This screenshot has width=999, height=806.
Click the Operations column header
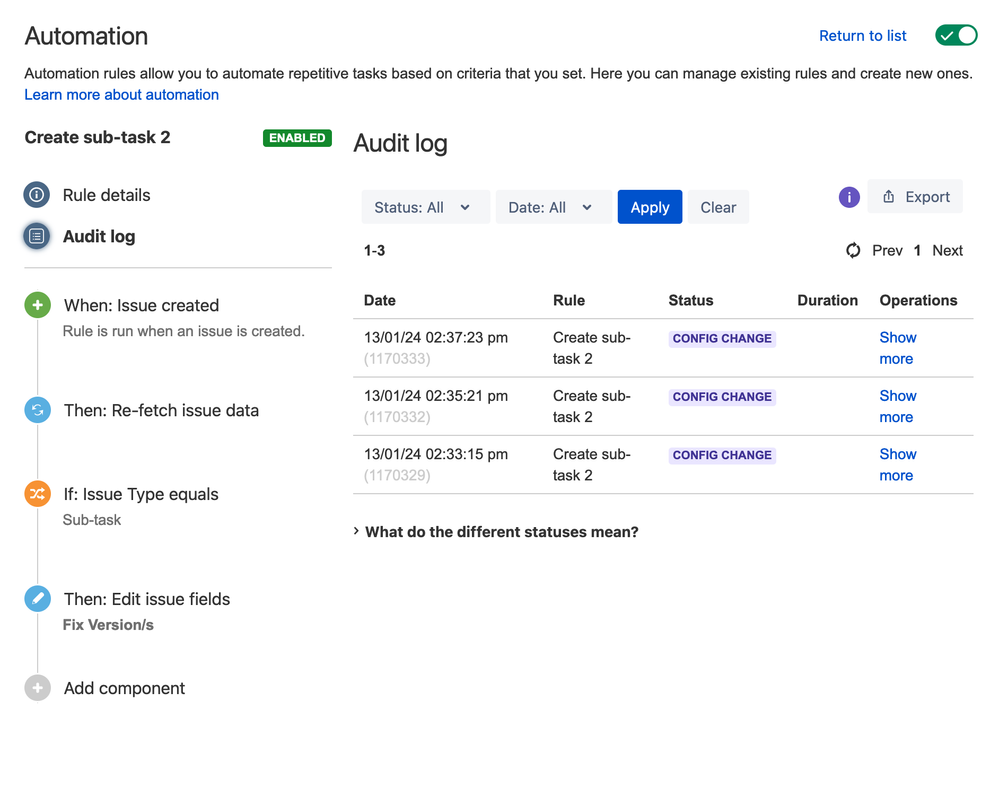(x=918, y=300)
